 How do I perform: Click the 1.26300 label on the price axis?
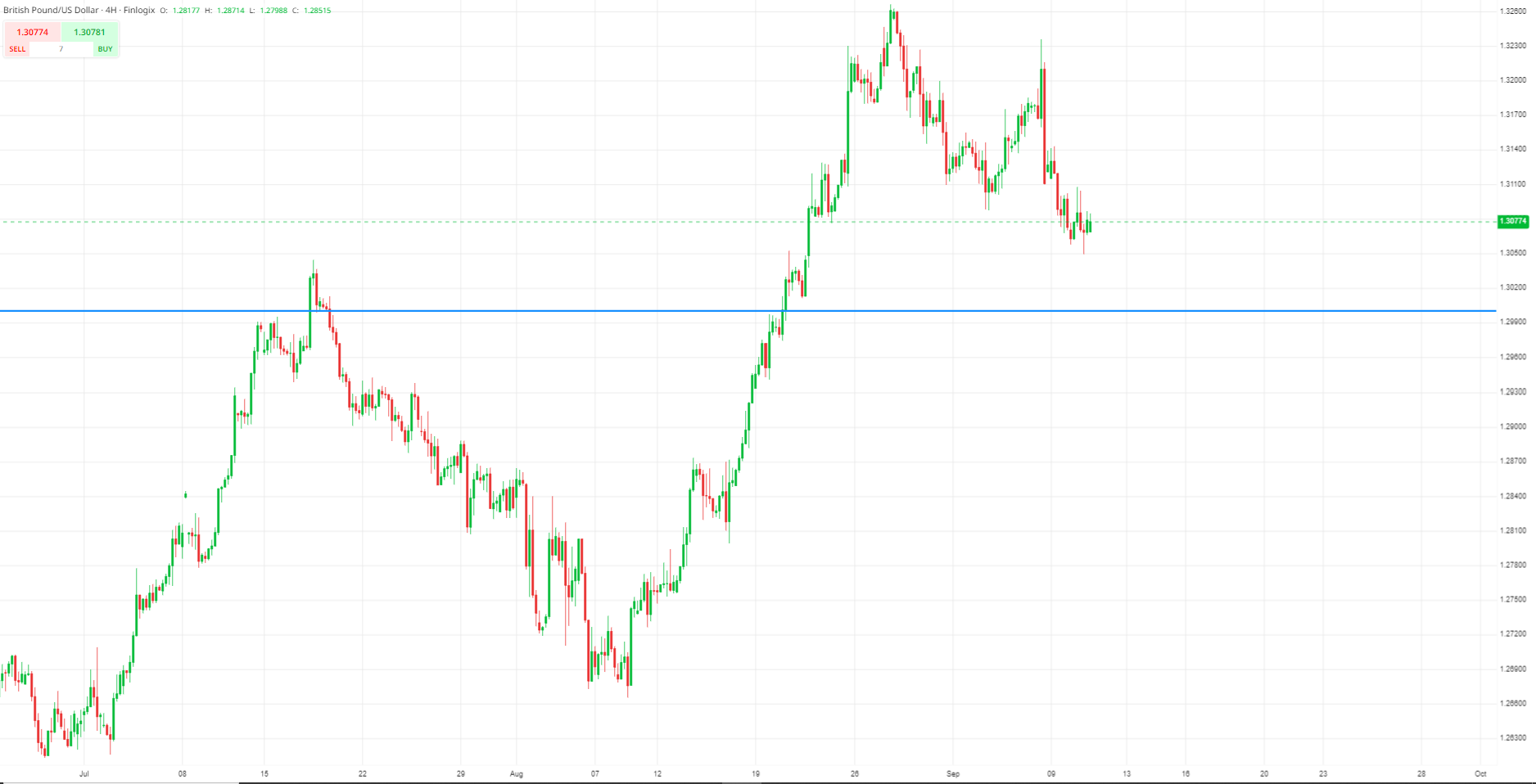(x=1512, y=737)
